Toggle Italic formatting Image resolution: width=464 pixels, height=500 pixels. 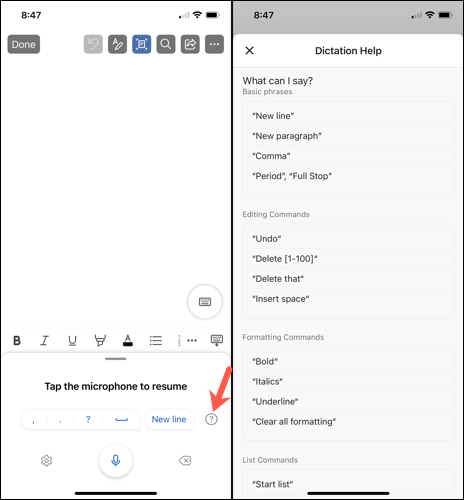click(x=44, y=340)
